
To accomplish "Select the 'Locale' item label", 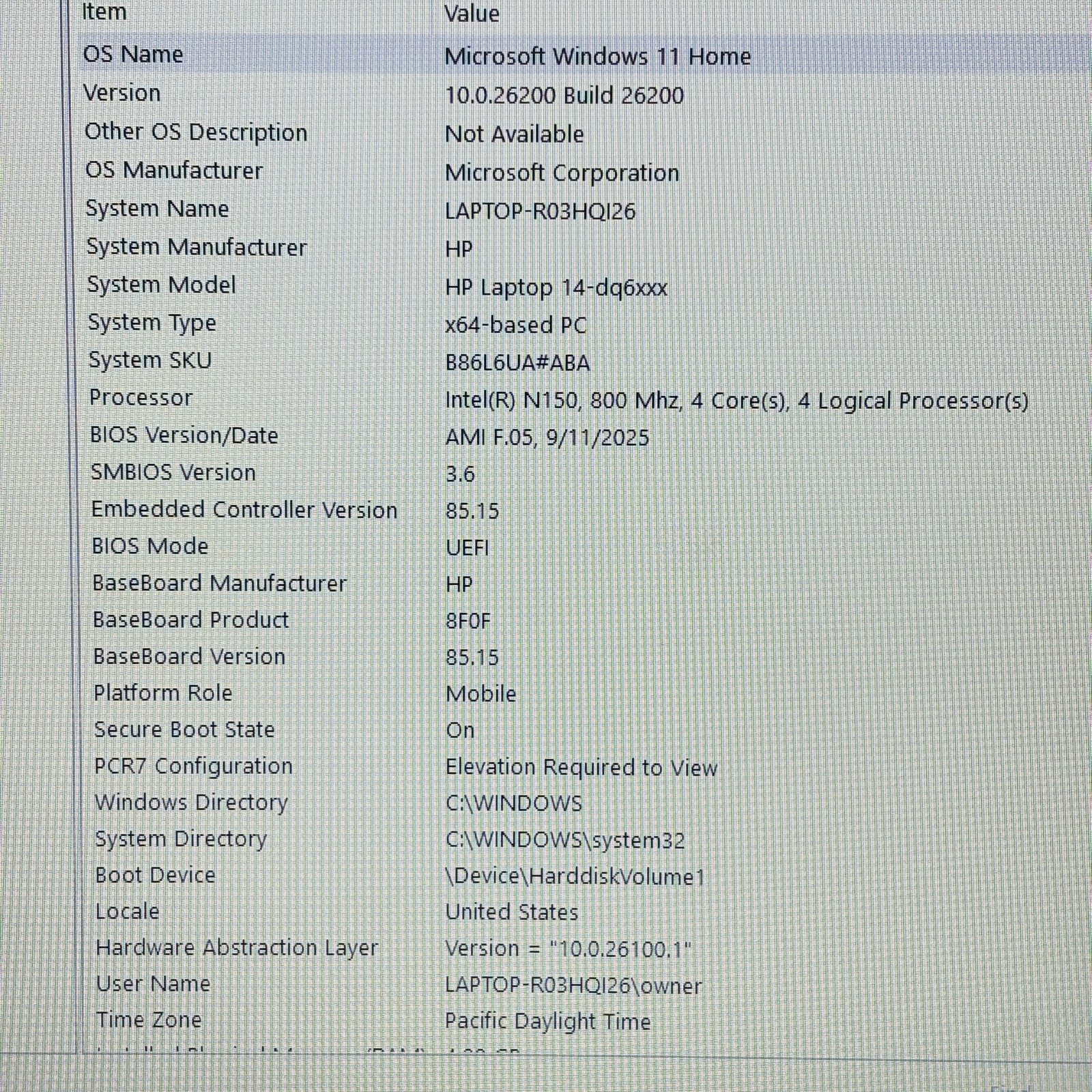I will click(x=128, y=910).
